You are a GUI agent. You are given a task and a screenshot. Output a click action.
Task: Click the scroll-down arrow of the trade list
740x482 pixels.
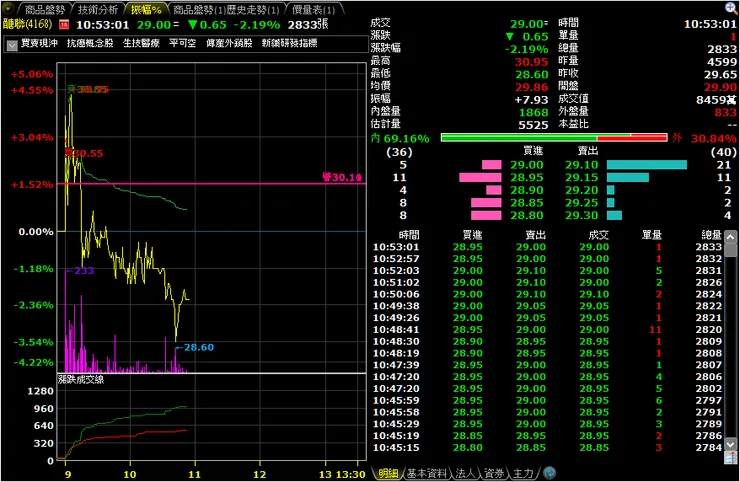pyautogui.click(x=731, y=444)
